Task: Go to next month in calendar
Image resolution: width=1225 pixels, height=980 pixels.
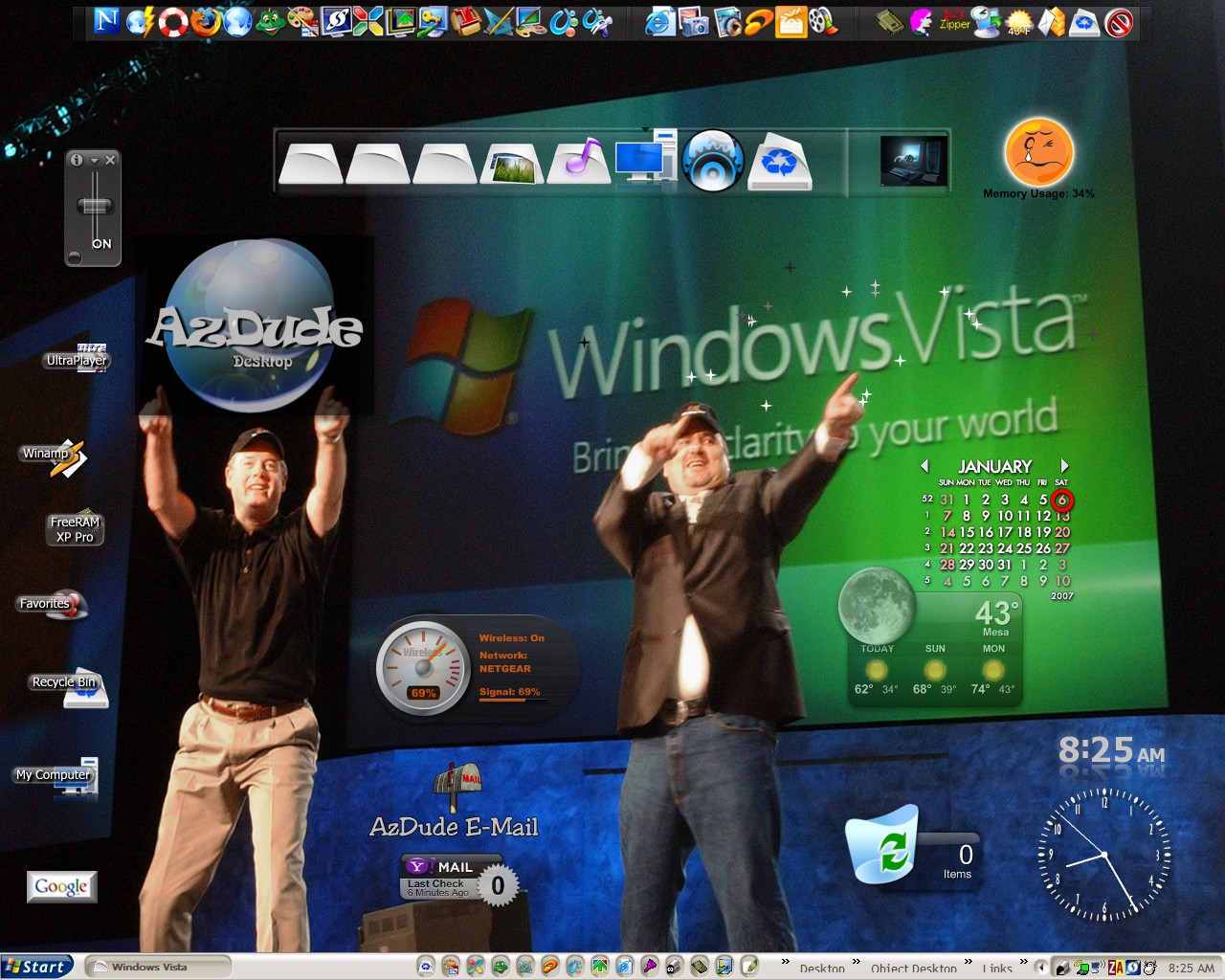Action: pos(1063,466)
